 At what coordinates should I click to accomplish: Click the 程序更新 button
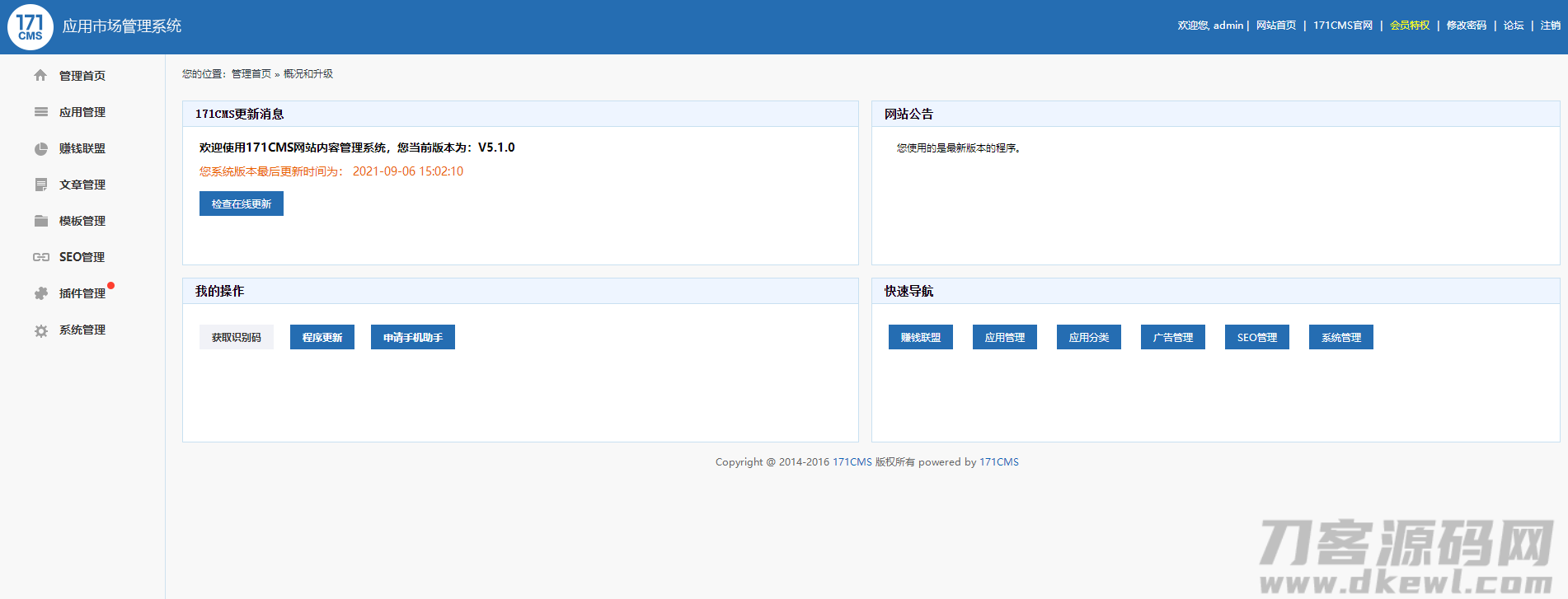[x=322, y=337]
